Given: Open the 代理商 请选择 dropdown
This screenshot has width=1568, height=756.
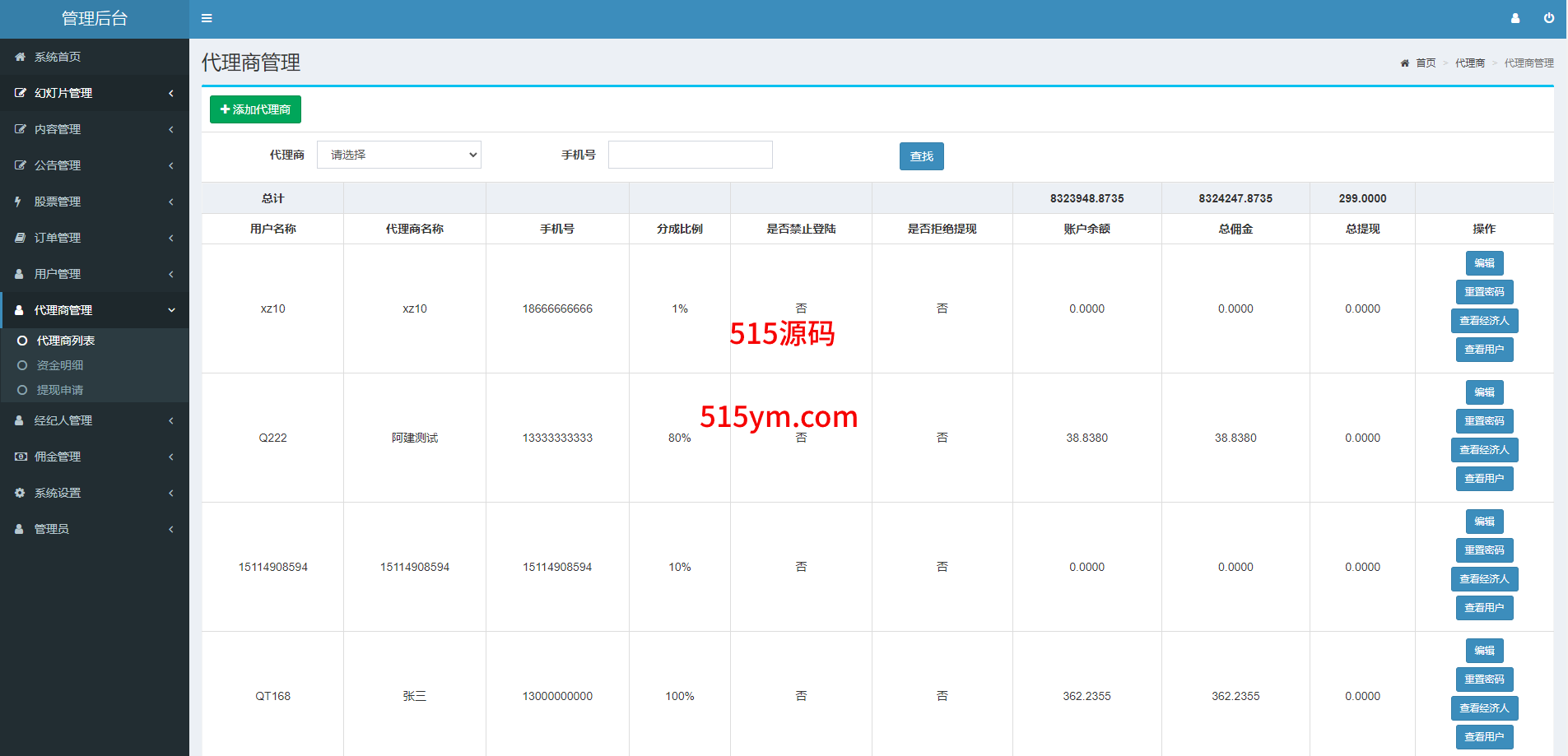Looking at the screenshot, I should click(x=399, y=155).
